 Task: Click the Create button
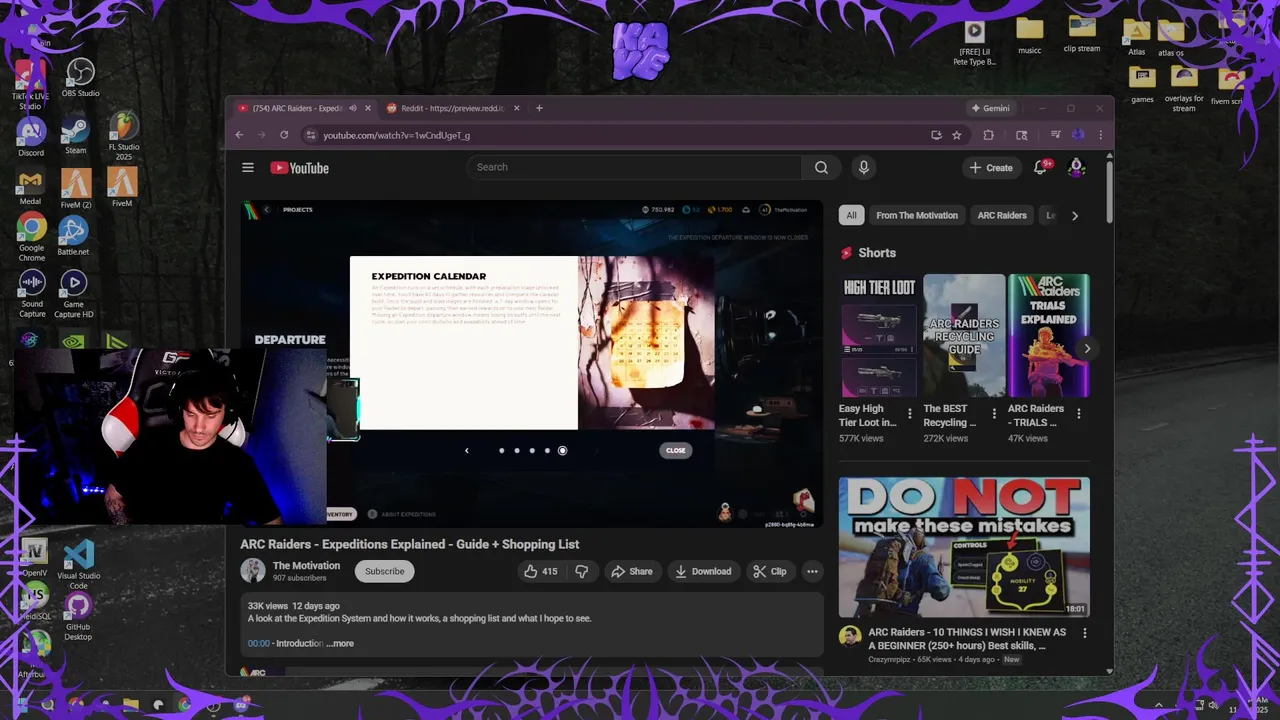991,167
